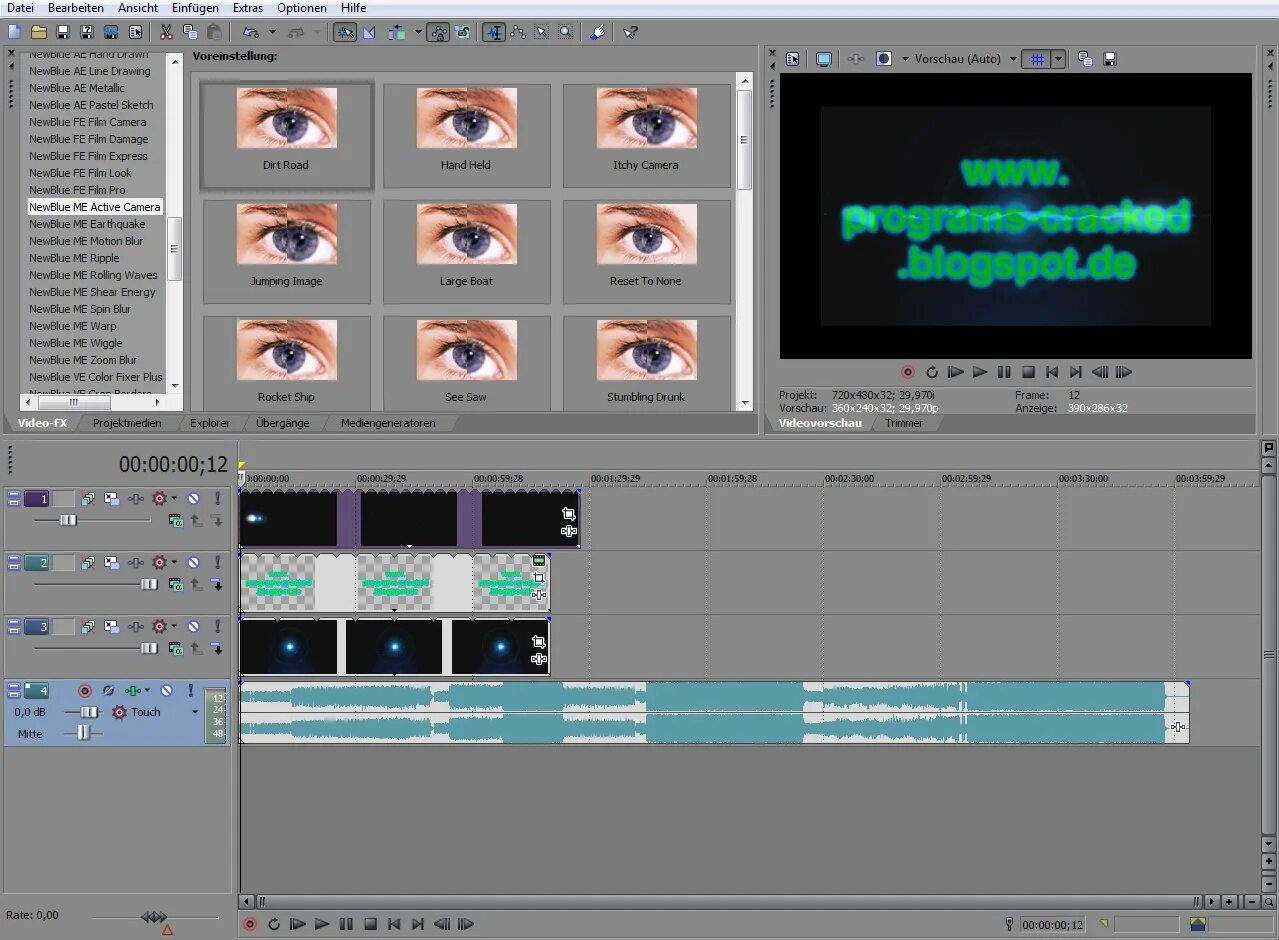Image resolution: width=1279 pixels, height=940 pixels.
Task: Copy the preview snapshot to the clipboard
Action: (1085, 59)
